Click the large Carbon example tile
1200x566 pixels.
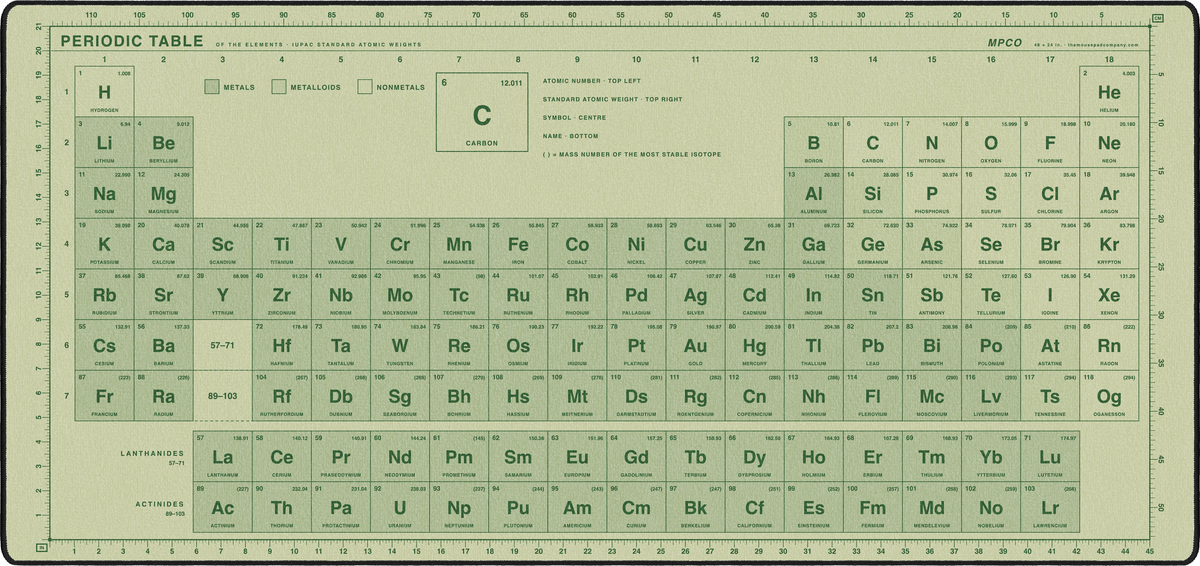click(481, 112)
